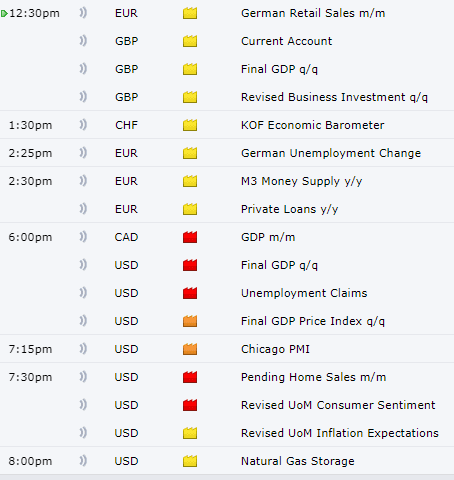
Task: Click yellow impact icon for M3 Money Supply
Action: [x=190, y=181]
